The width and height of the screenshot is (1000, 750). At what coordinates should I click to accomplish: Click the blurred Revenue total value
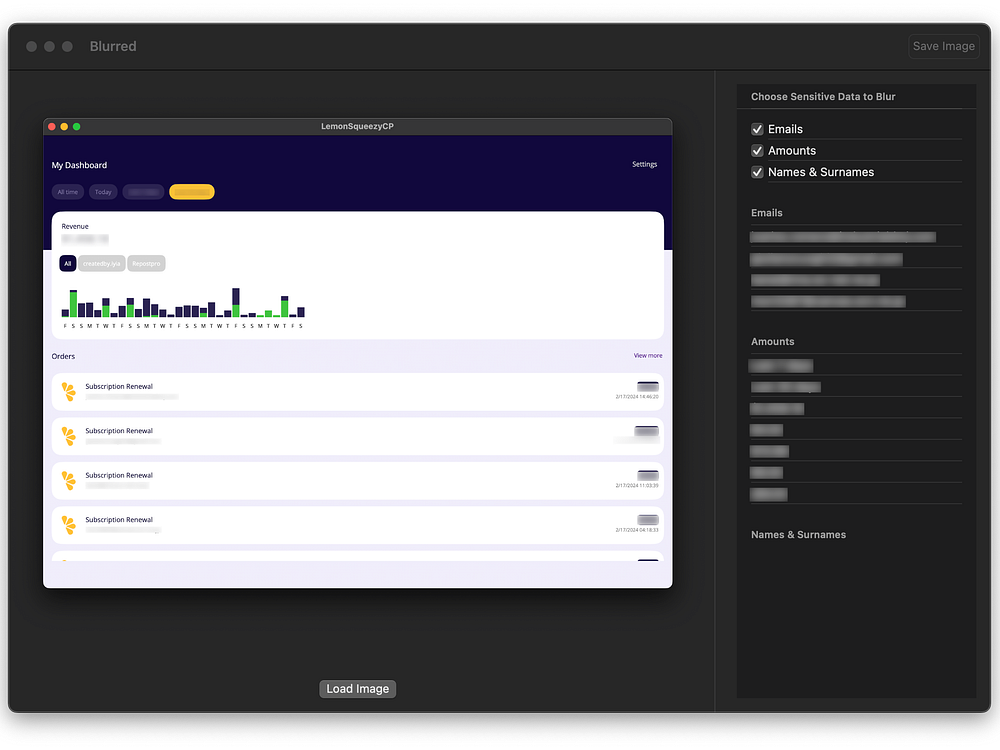tap(85, 239)
